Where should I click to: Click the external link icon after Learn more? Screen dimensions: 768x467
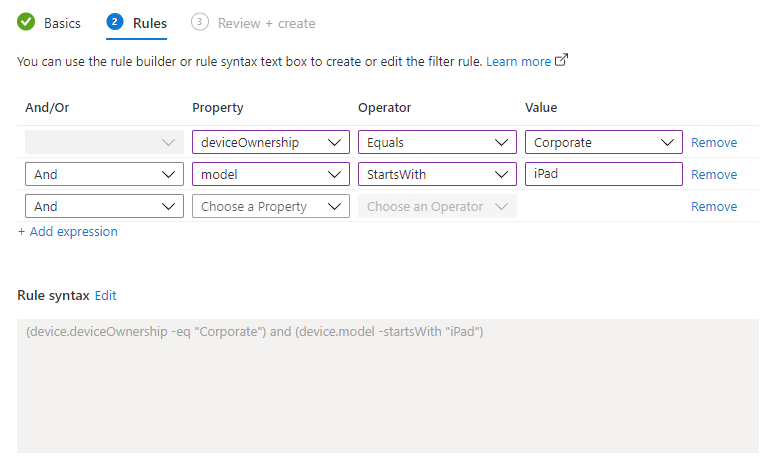(562, 61)
